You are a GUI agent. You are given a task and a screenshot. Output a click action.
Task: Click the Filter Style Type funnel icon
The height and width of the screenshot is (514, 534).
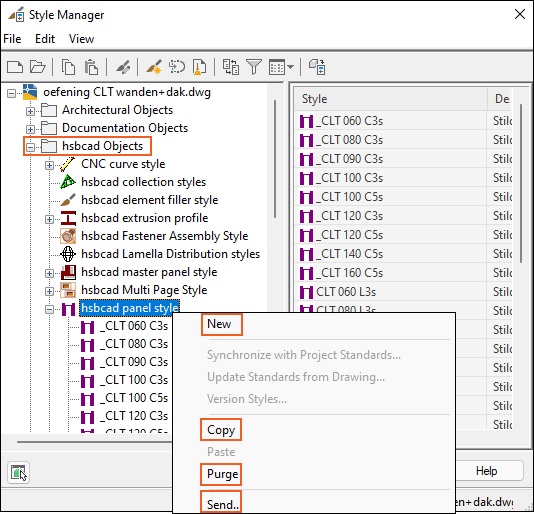(x=254, y=67)
